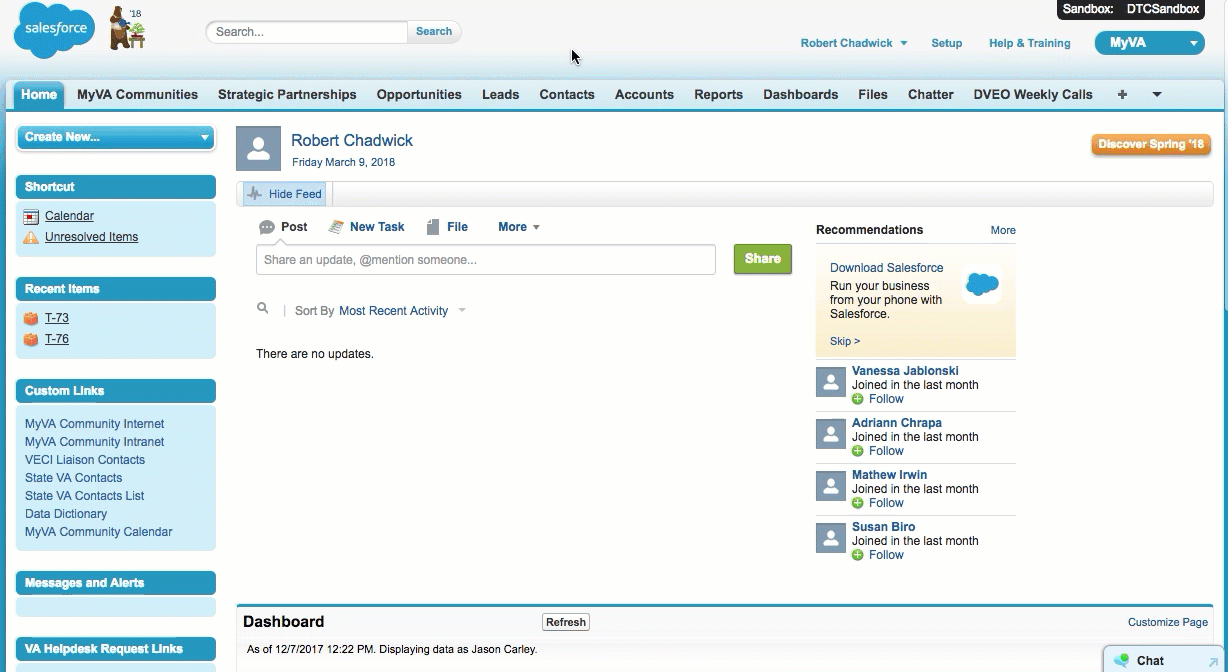
Task: Open the MyVA Community Calendar link
Action: 99,532
